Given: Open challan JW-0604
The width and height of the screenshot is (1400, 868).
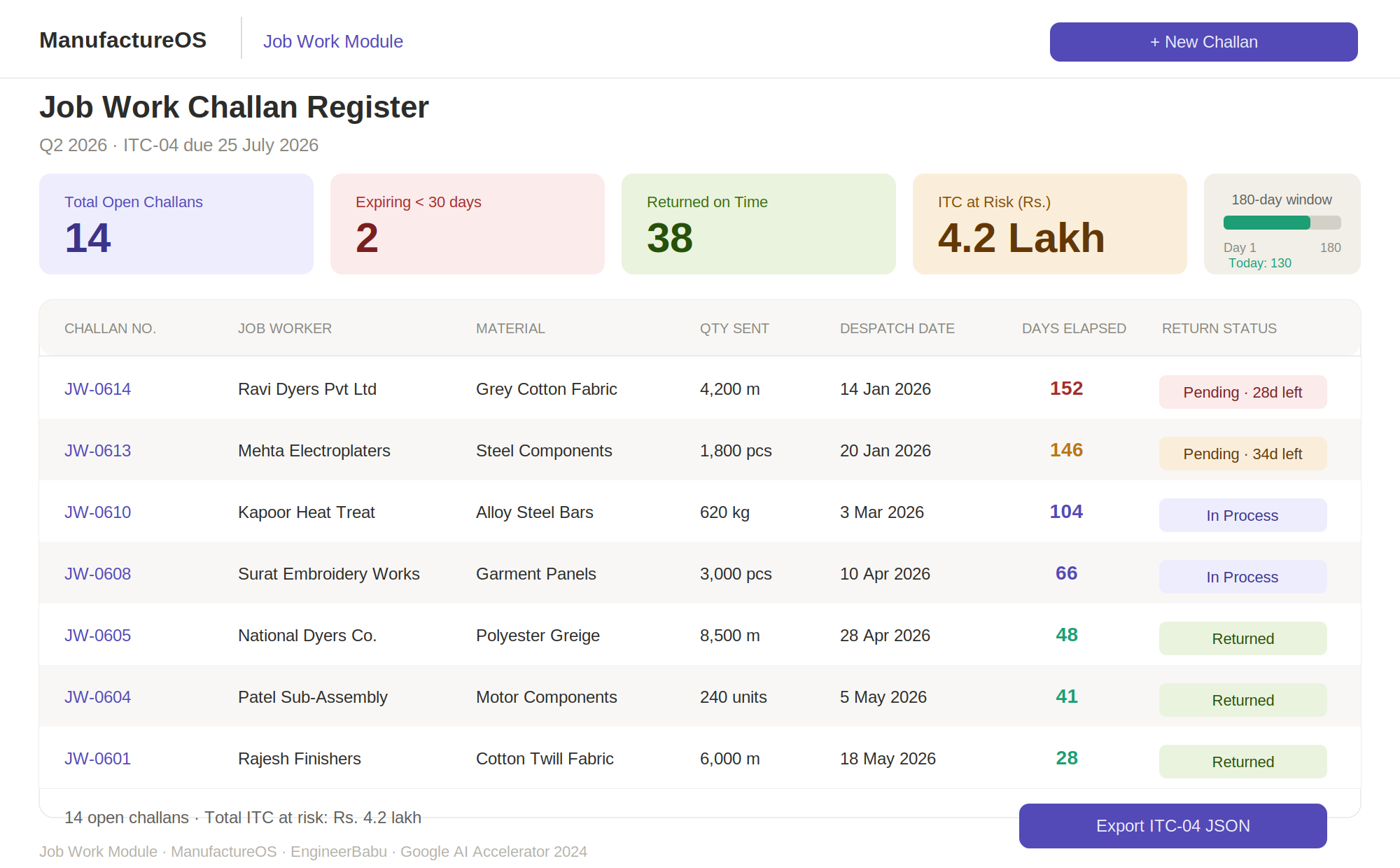Looking at the screenshot, I should pos(97,697).
